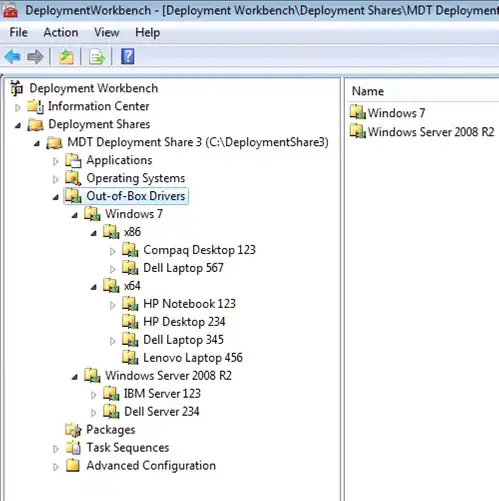Select Windows Server 2008 R2 label in tree
Screen dimensions: 499x501
(x=168, y=376)
